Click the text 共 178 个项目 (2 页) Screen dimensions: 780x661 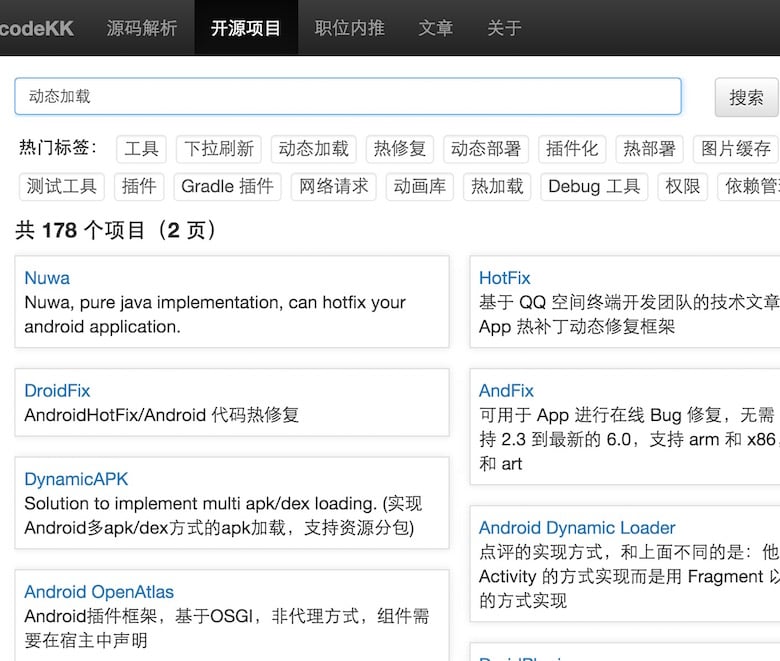click(x=115, y=230)
